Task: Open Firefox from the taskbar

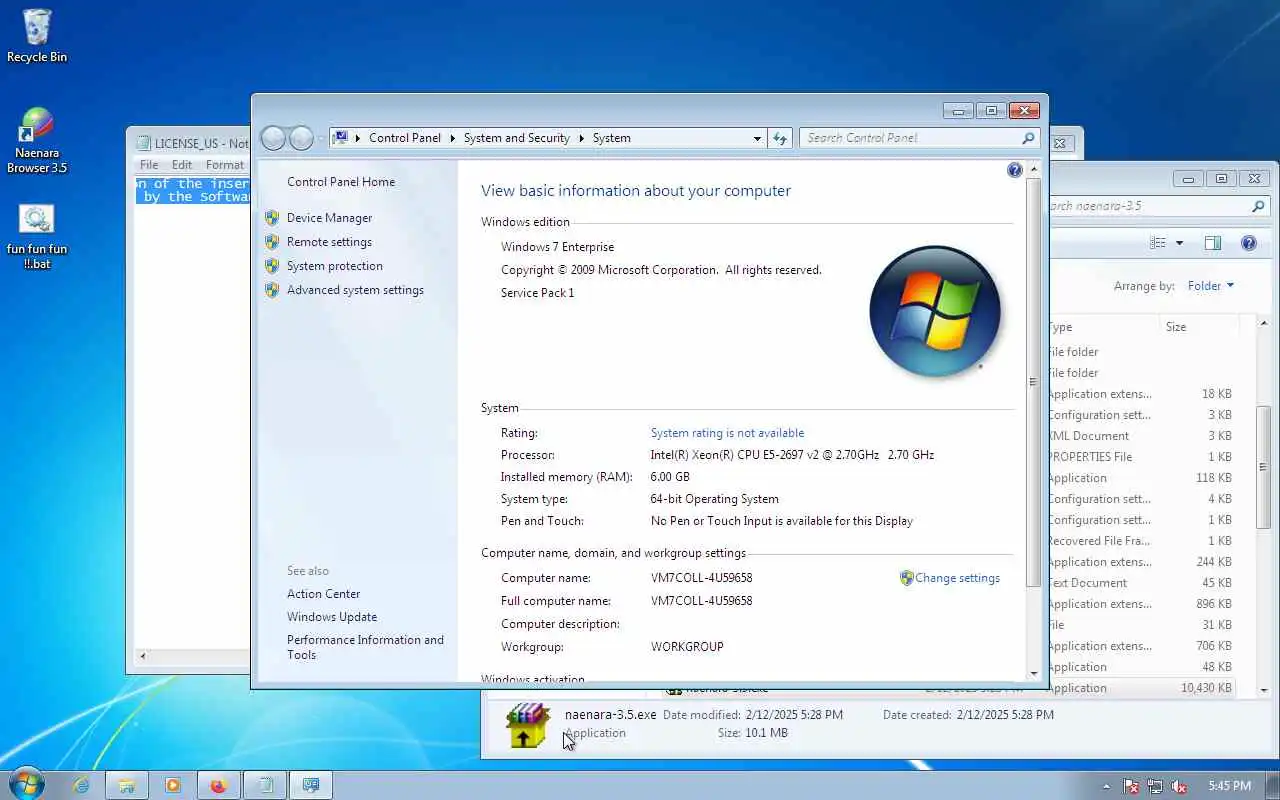Action: point(219,786)
